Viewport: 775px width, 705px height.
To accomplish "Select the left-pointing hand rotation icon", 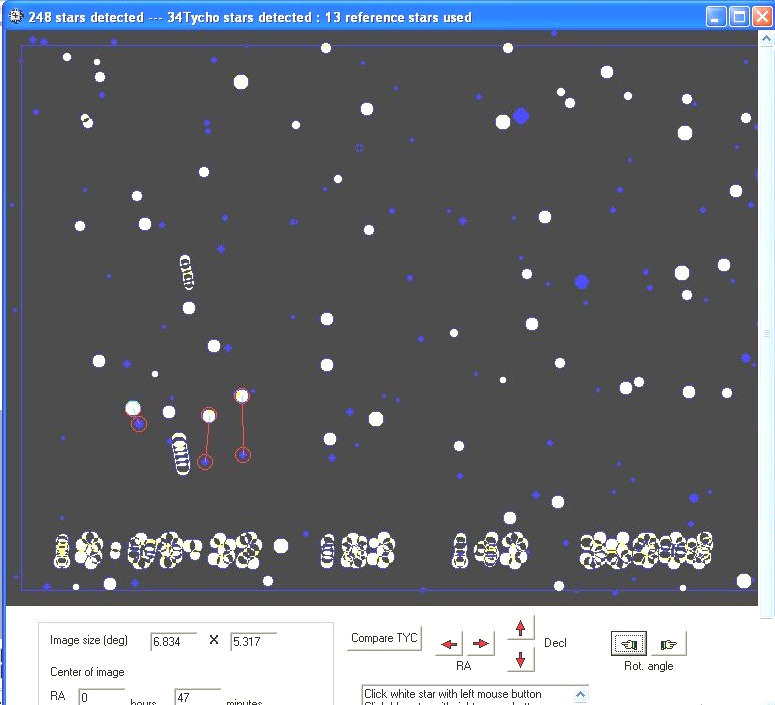I will [x=629, y=644].
